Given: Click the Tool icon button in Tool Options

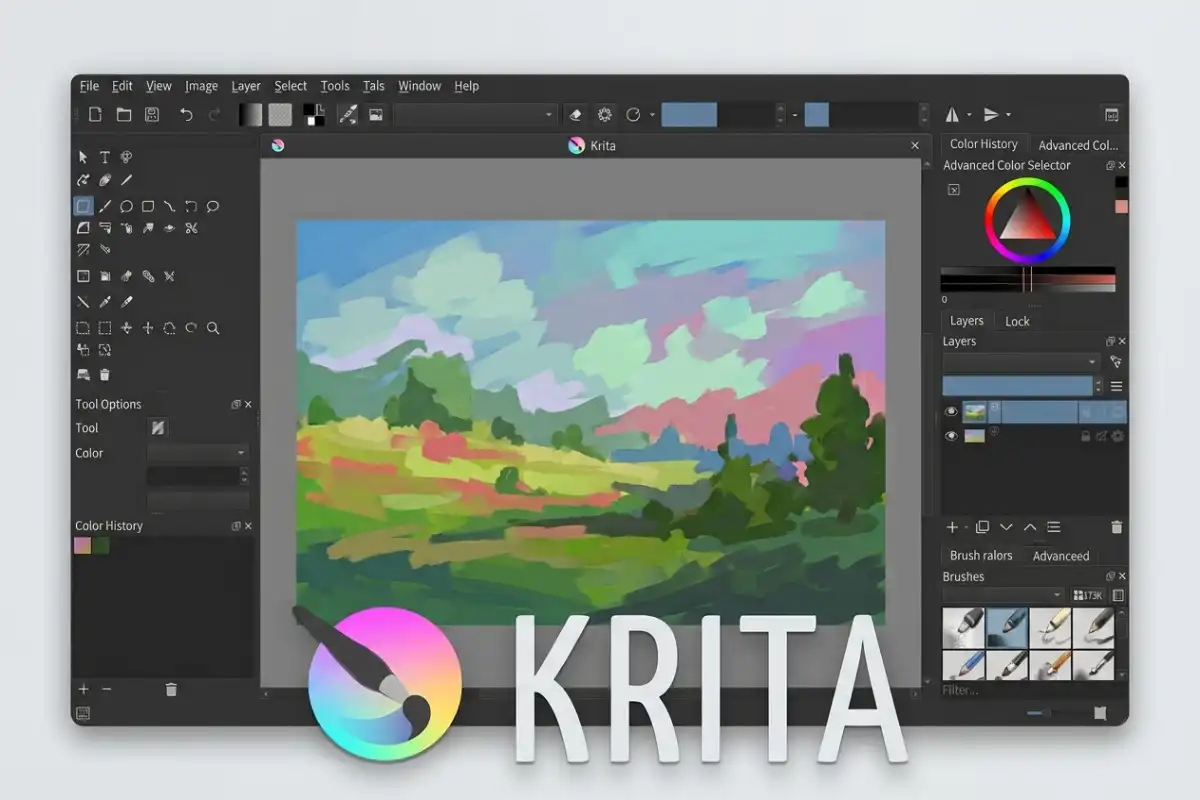Looking at the screenshot, I should (x=157, y=428).
